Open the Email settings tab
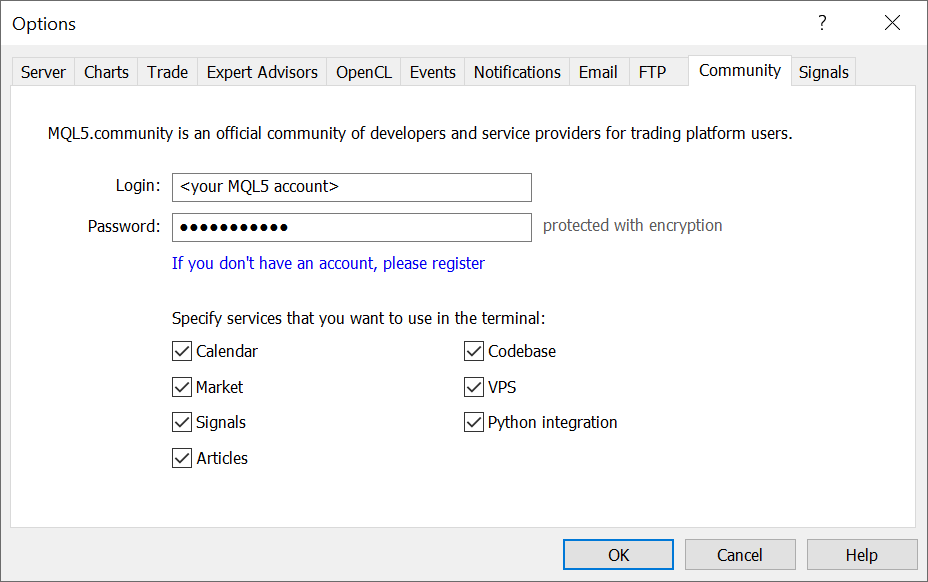 tap(598, 71)
